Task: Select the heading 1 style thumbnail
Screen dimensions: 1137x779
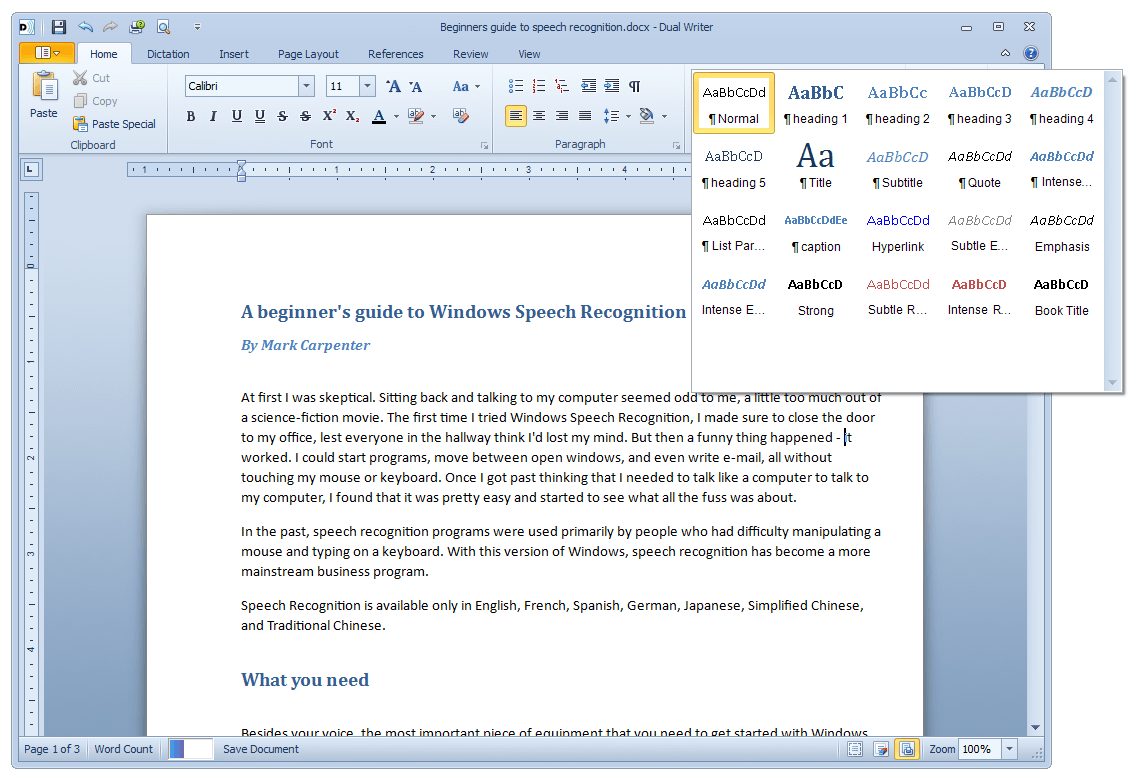Action: (x=815, y=103)
